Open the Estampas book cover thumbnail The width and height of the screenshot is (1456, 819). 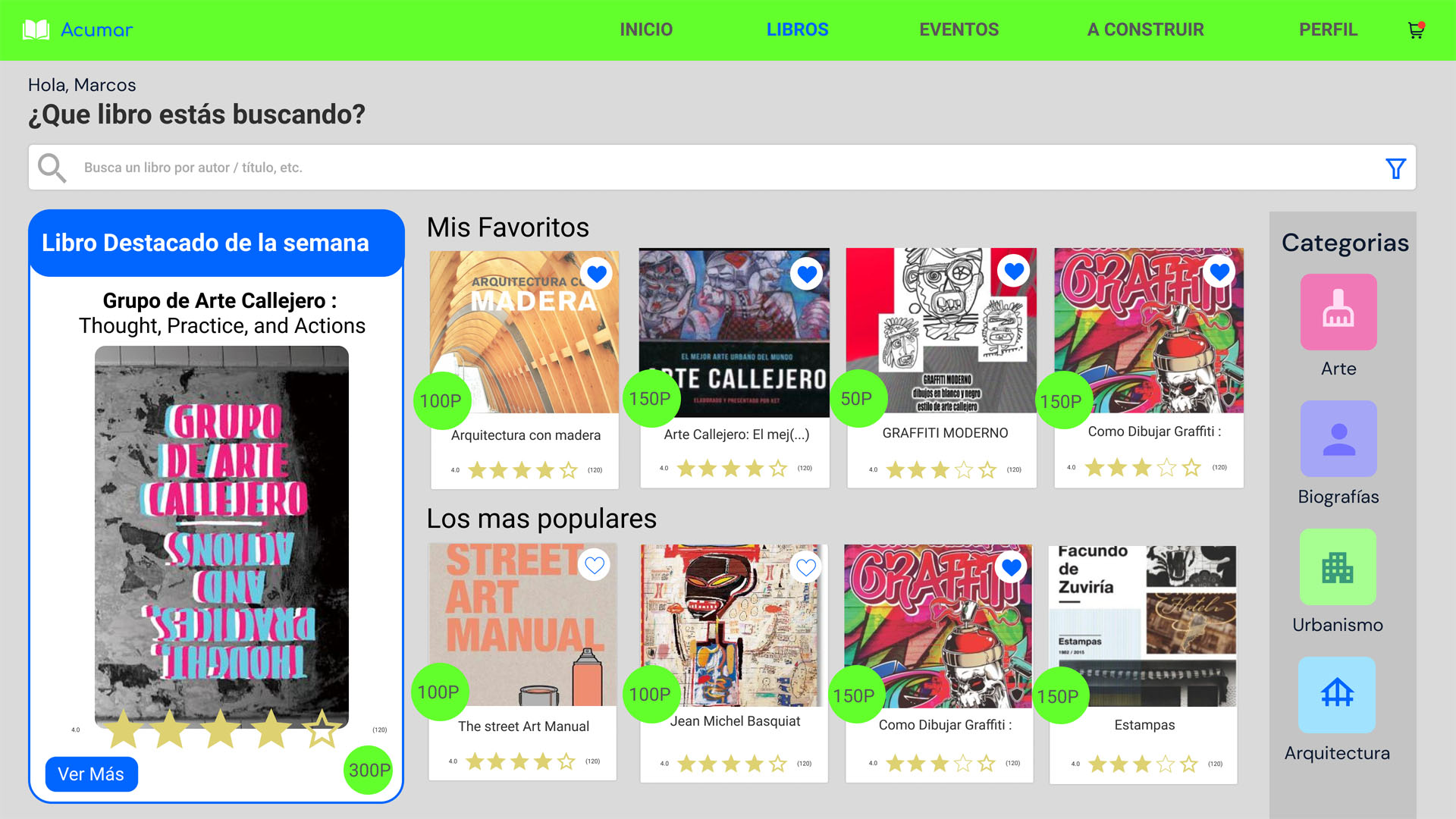point(1143,626)
